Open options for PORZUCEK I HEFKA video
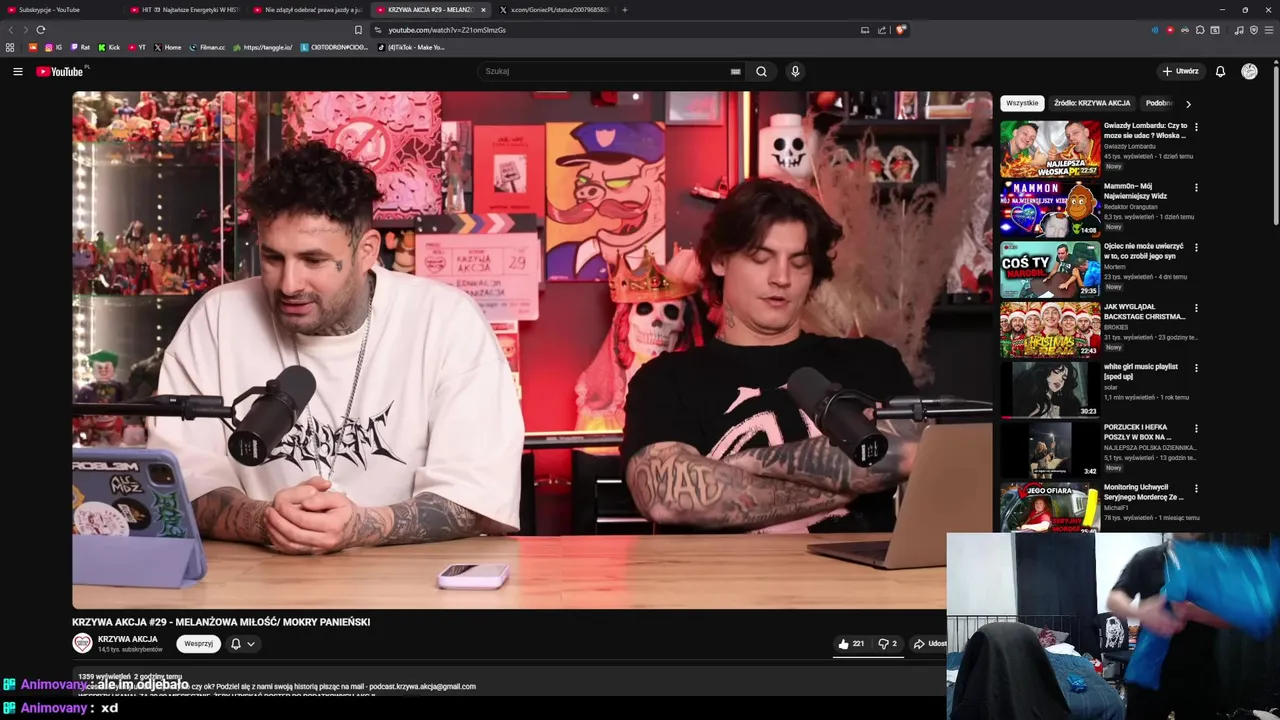Image resolution: width=1280 pixels, height=720 pixels. (x=1196, y=428)
